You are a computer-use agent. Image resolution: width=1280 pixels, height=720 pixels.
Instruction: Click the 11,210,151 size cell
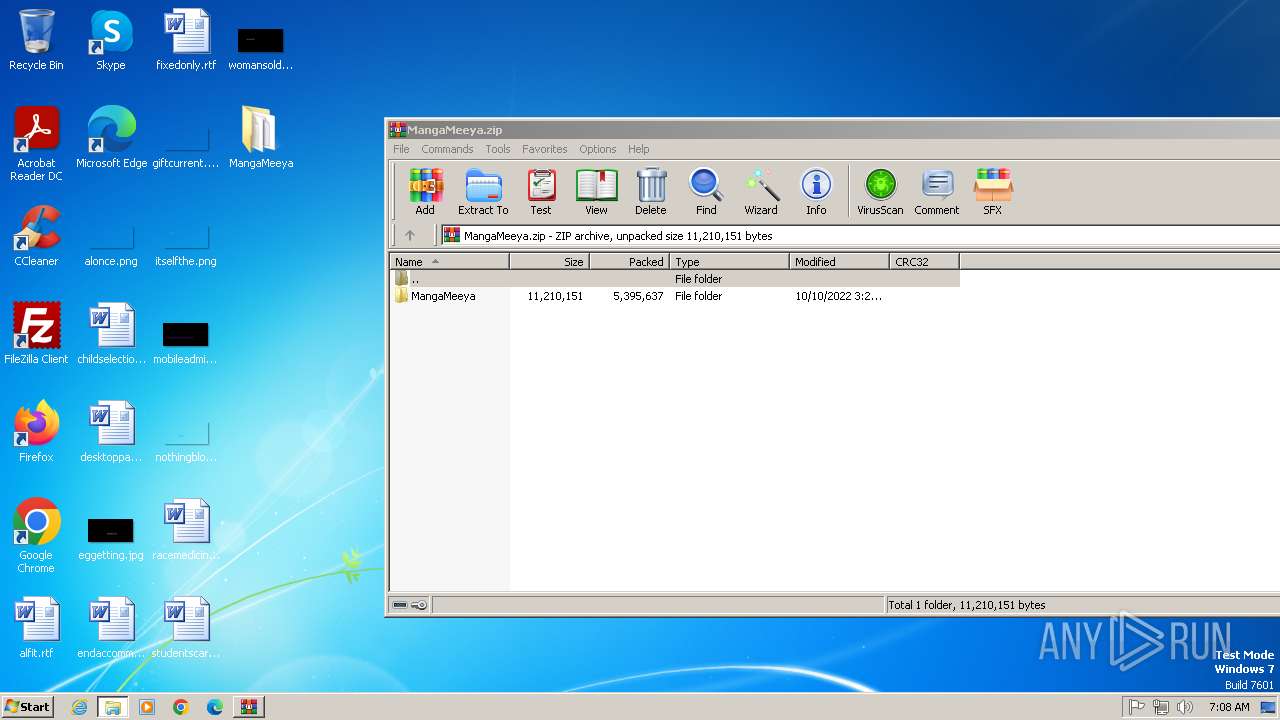coord(555,296)
